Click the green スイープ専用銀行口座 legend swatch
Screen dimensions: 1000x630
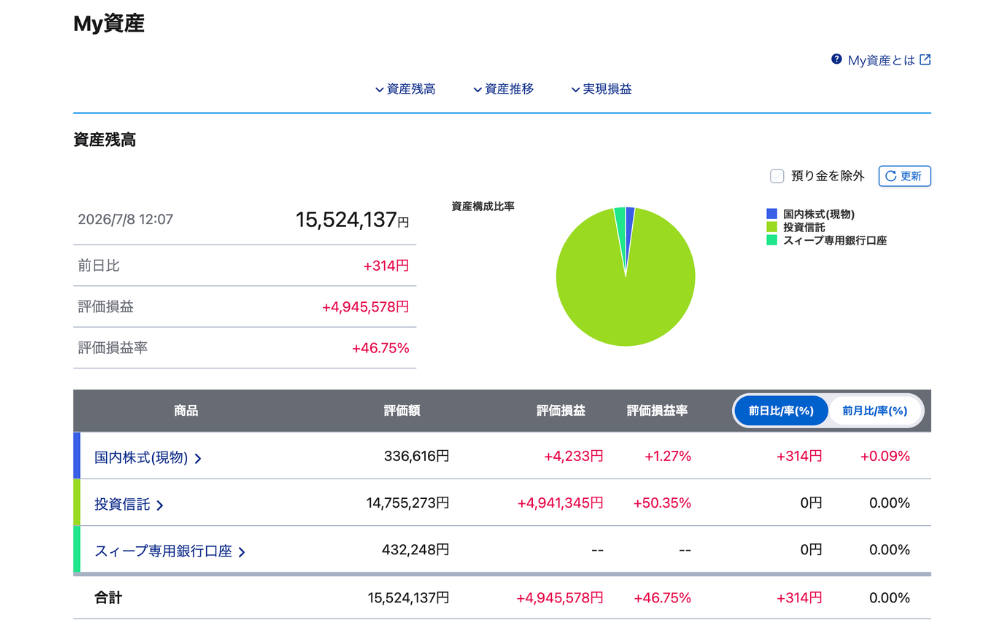click(x=772, y=240)
